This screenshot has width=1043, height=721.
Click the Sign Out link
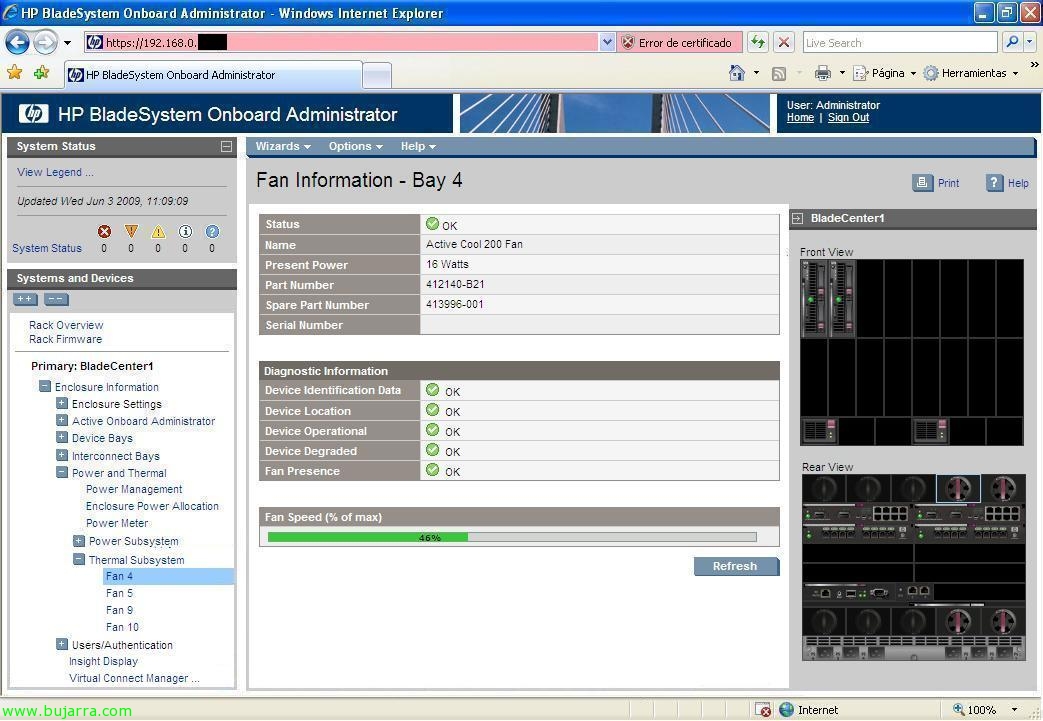(848, 118)
